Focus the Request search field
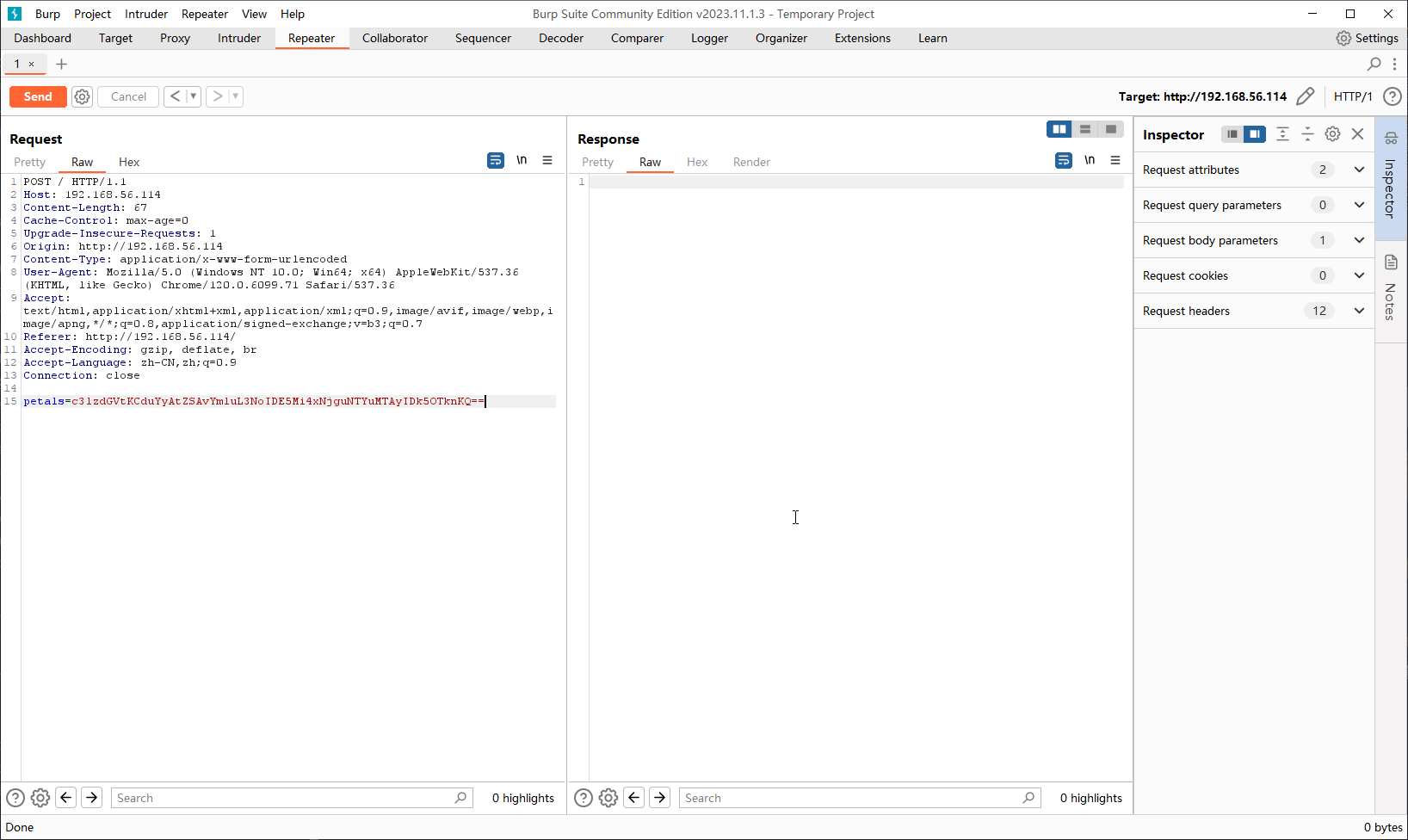The height and width of the screenshot is (840, 1408). pos(292,798)
